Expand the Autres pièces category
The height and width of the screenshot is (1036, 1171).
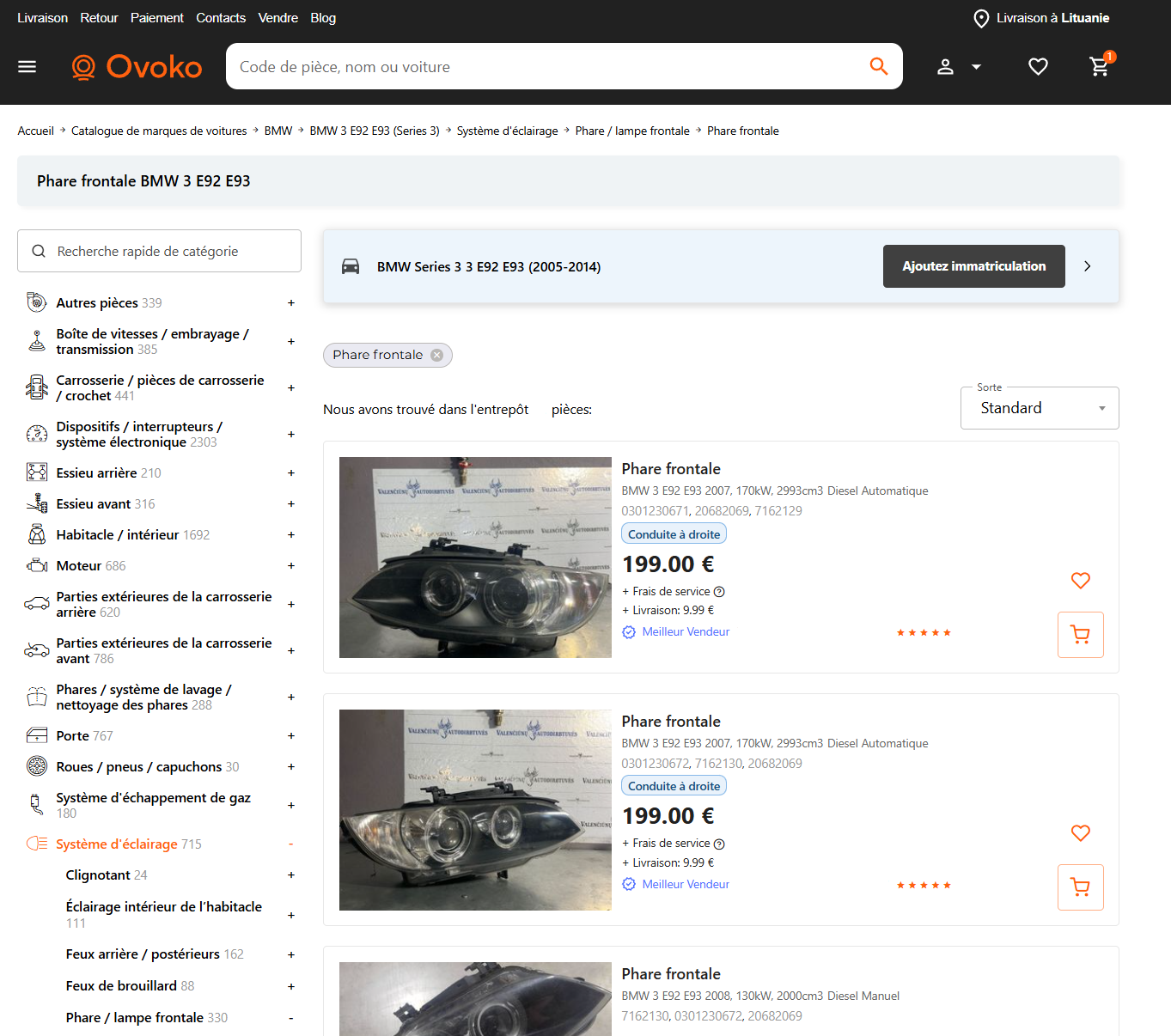(291, 302)
